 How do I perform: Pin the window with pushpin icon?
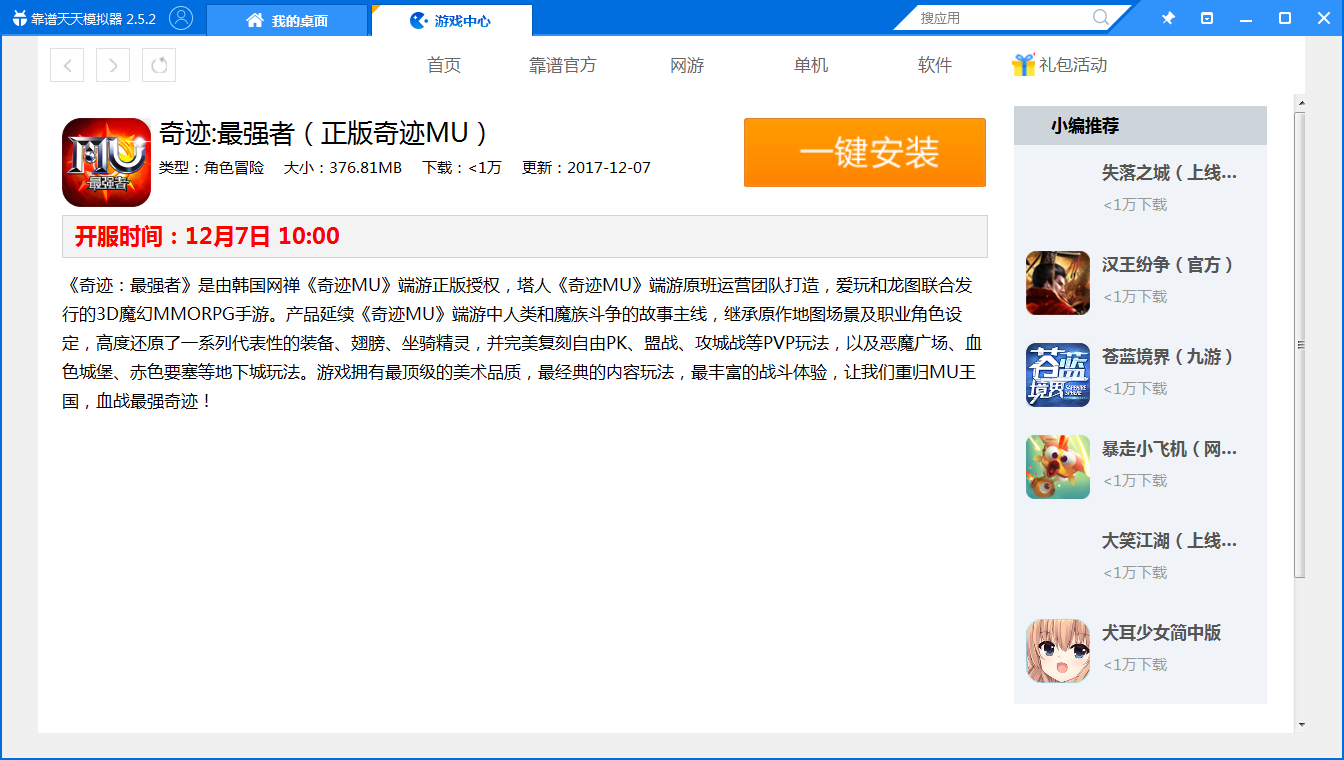pos(1168,18)
